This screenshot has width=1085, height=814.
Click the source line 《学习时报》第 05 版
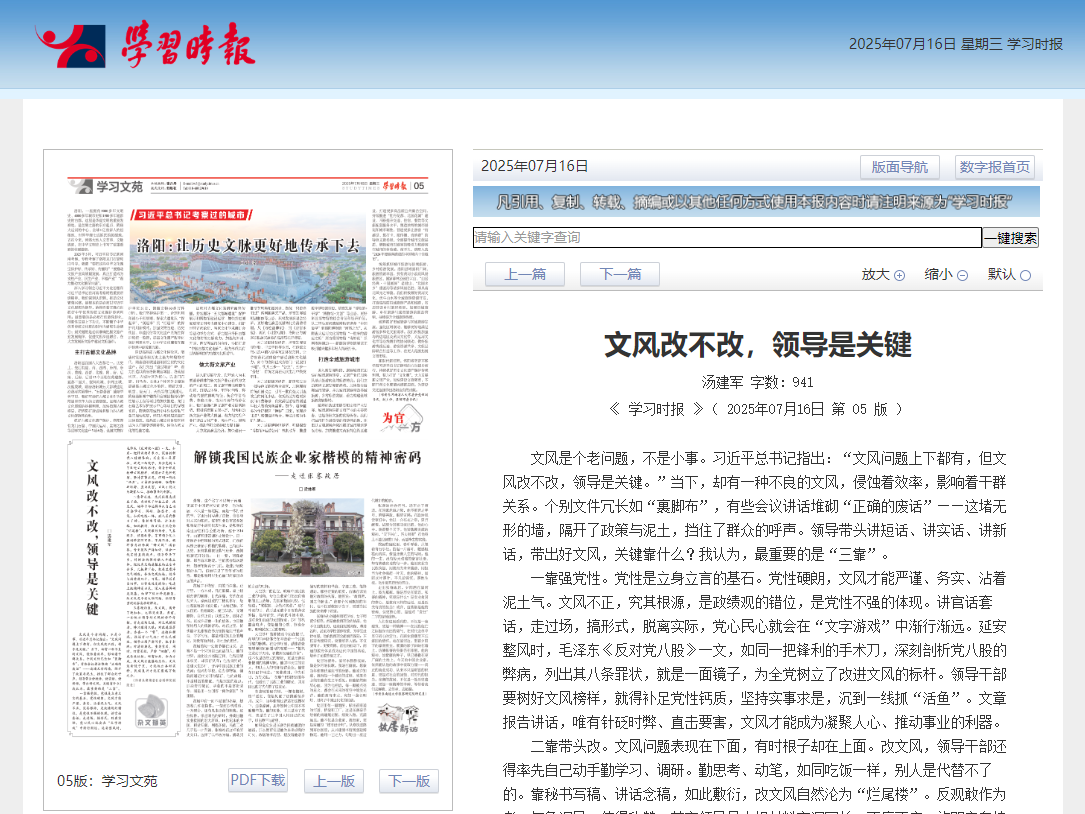click(x=758, y=409)
